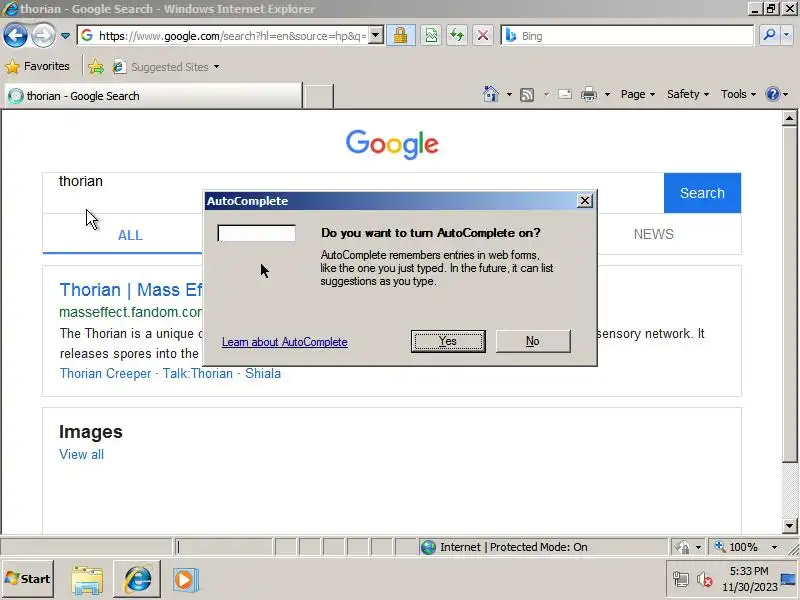Screen dimensions: 800x600
Task: Stop loading with the red X icon
Action: pyautogui.click(x=482, y=35)
